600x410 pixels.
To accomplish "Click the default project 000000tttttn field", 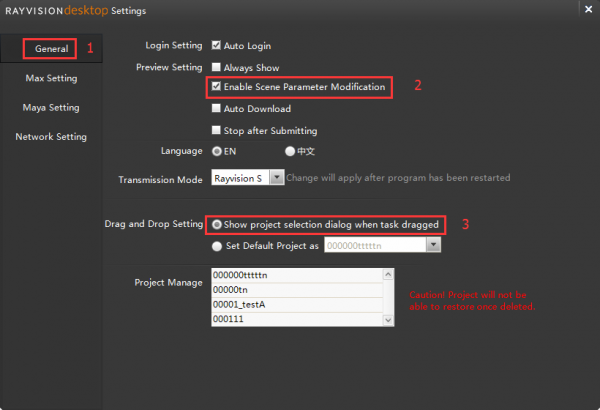I will click(x=375, y=245).
